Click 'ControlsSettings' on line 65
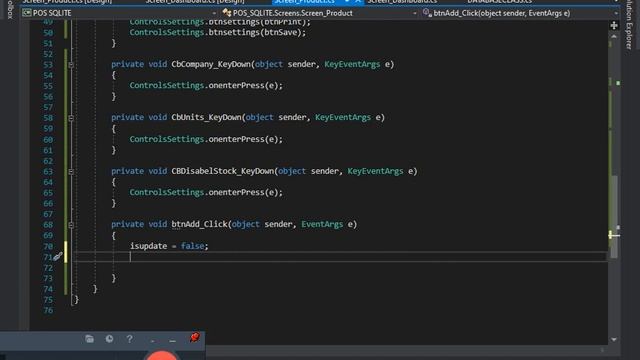This screenshot has height=360, width=640. click(167, 192)
